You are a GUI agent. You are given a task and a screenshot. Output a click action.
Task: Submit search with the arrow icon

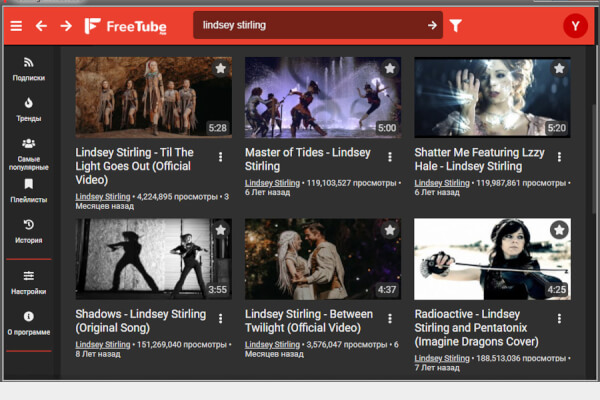(432, 25)
